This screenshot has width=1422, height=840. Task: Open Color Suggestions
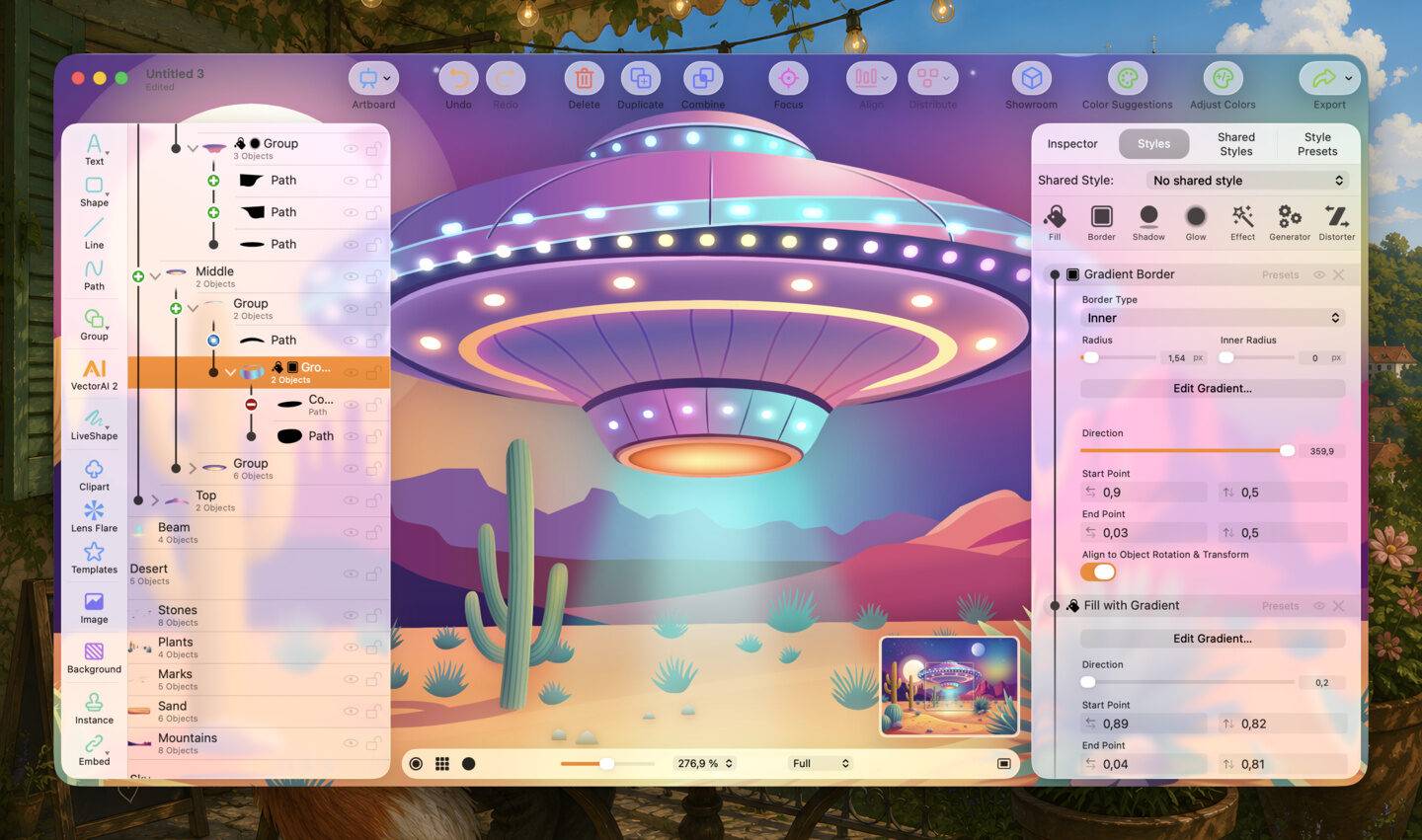point(1127,78)
